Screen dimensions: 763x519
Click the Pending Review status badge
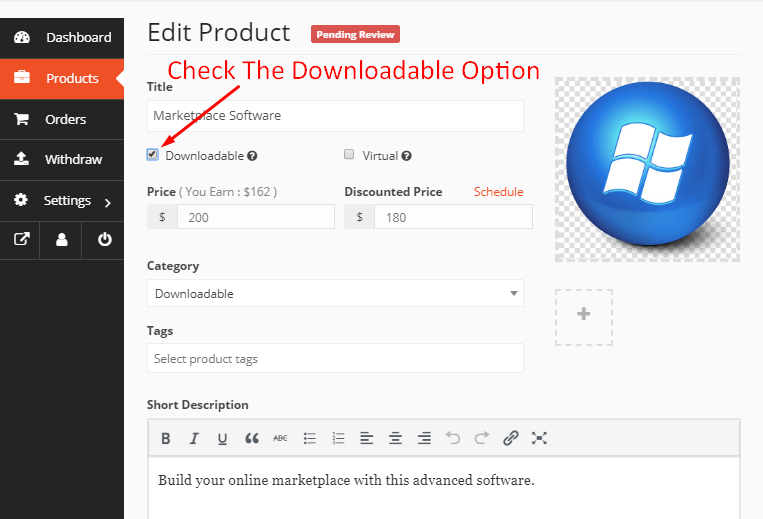click(355, 35)
